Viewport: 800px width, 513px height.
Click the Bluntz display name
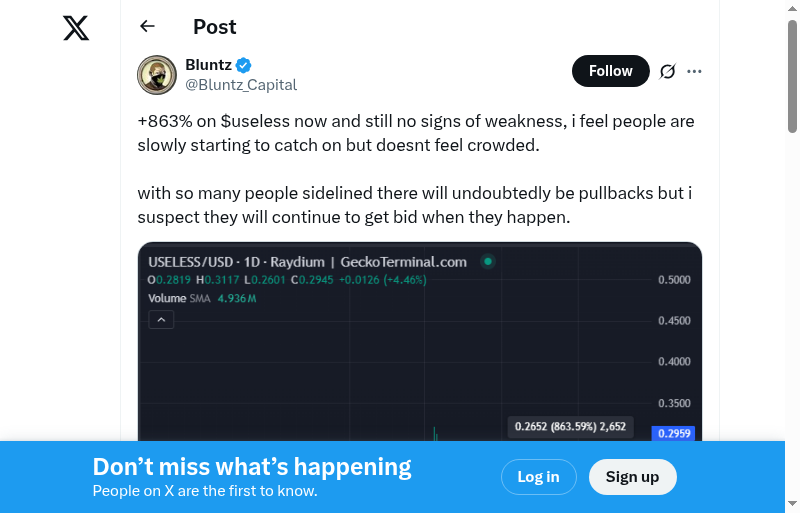click(x=208, y=65)
